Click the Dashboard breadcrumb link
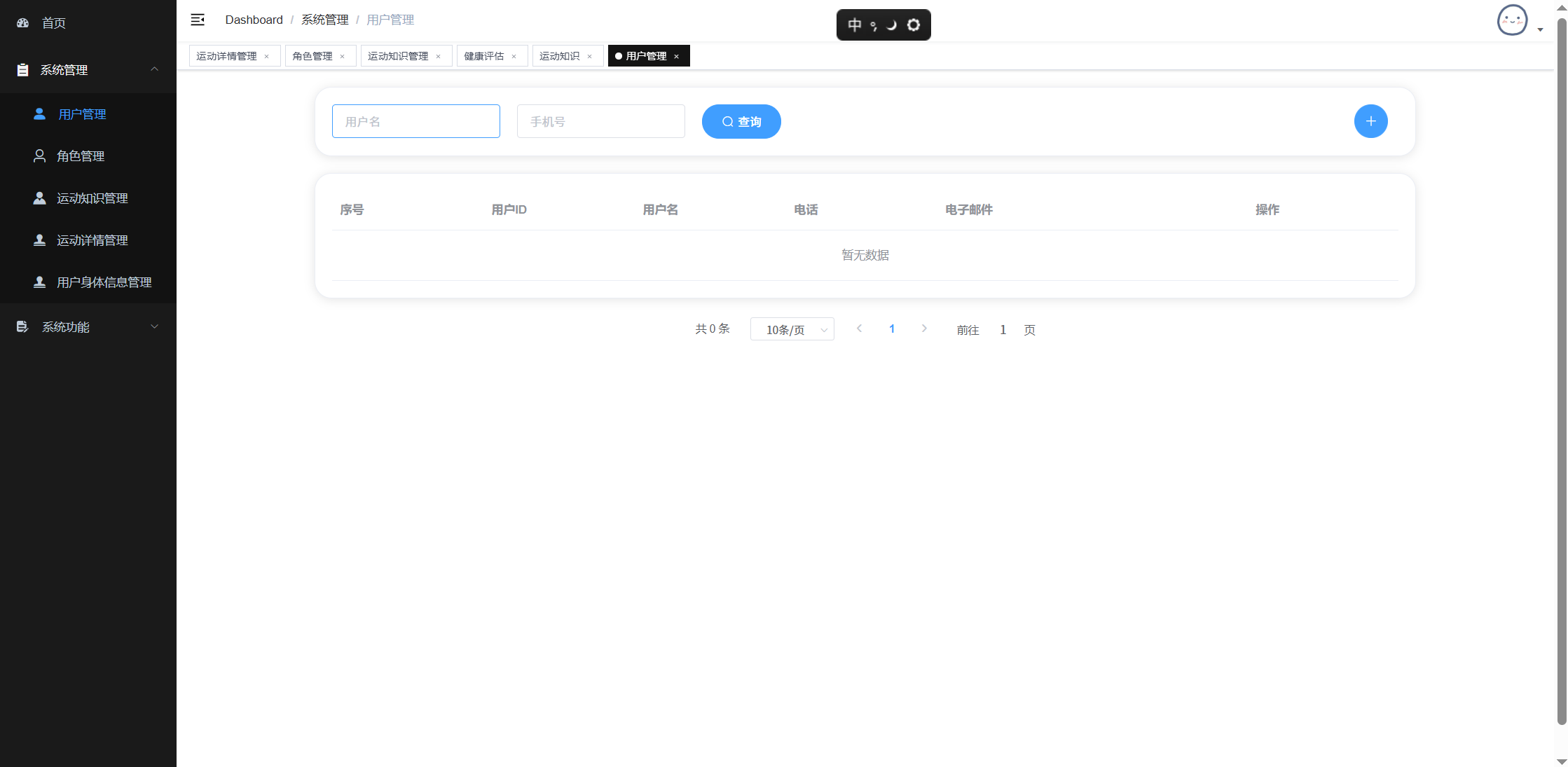 point(254,20)
